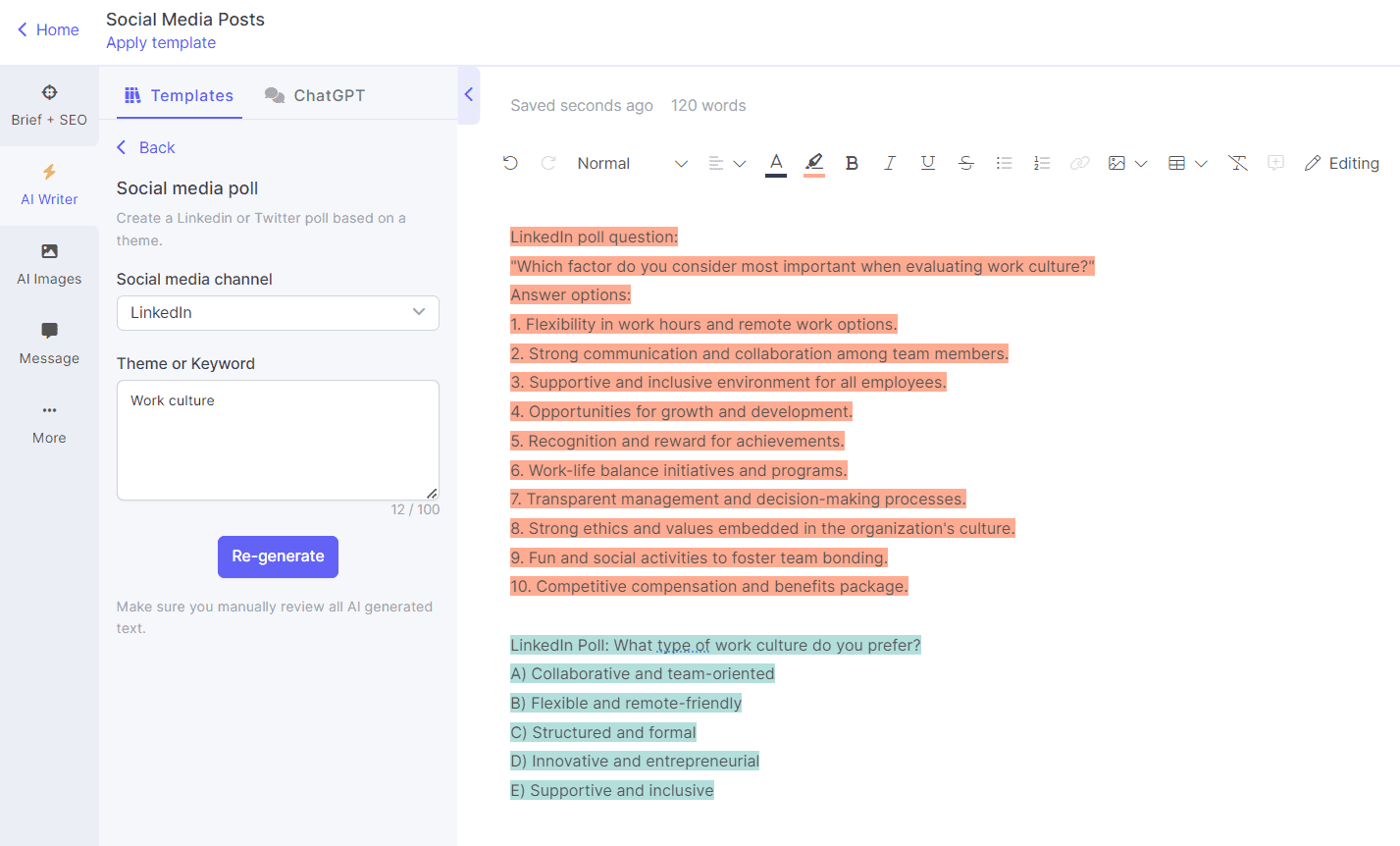
Task: Open the Editing mode selector
Action: pos(1341,163)
